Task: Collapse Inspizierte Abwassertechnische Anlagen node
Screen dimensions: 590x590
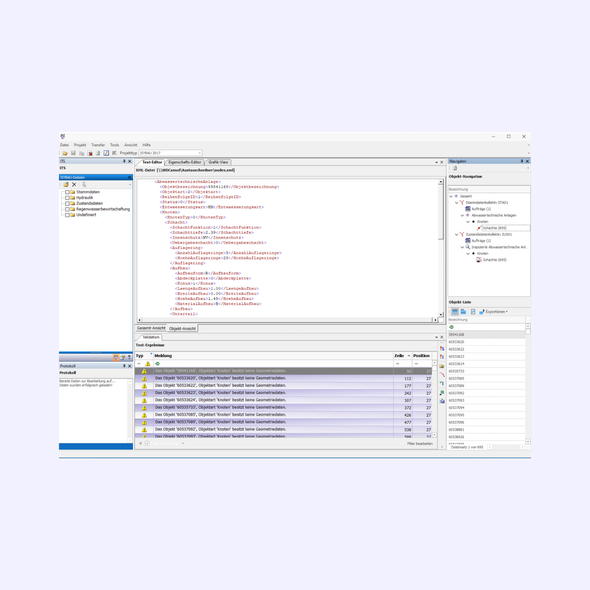Action: [x=462, y=247]
